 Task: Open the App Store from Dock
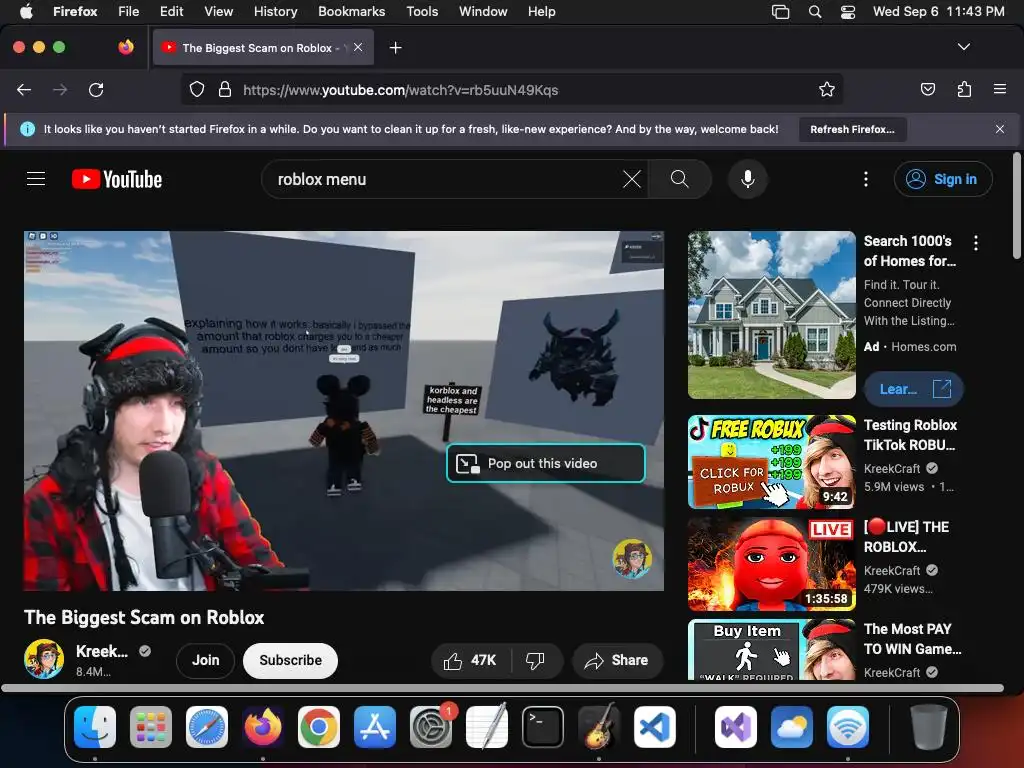375,726
